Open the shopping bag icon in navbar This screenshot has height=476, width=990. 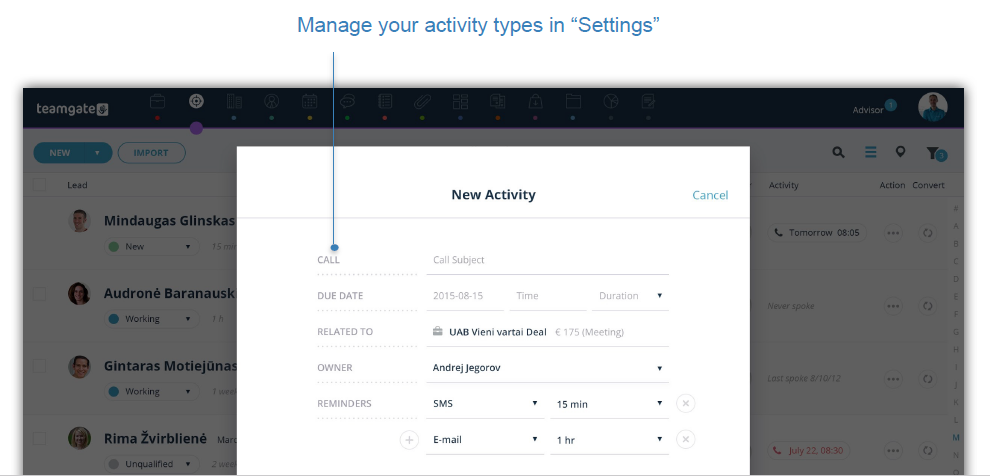[535, 101]
